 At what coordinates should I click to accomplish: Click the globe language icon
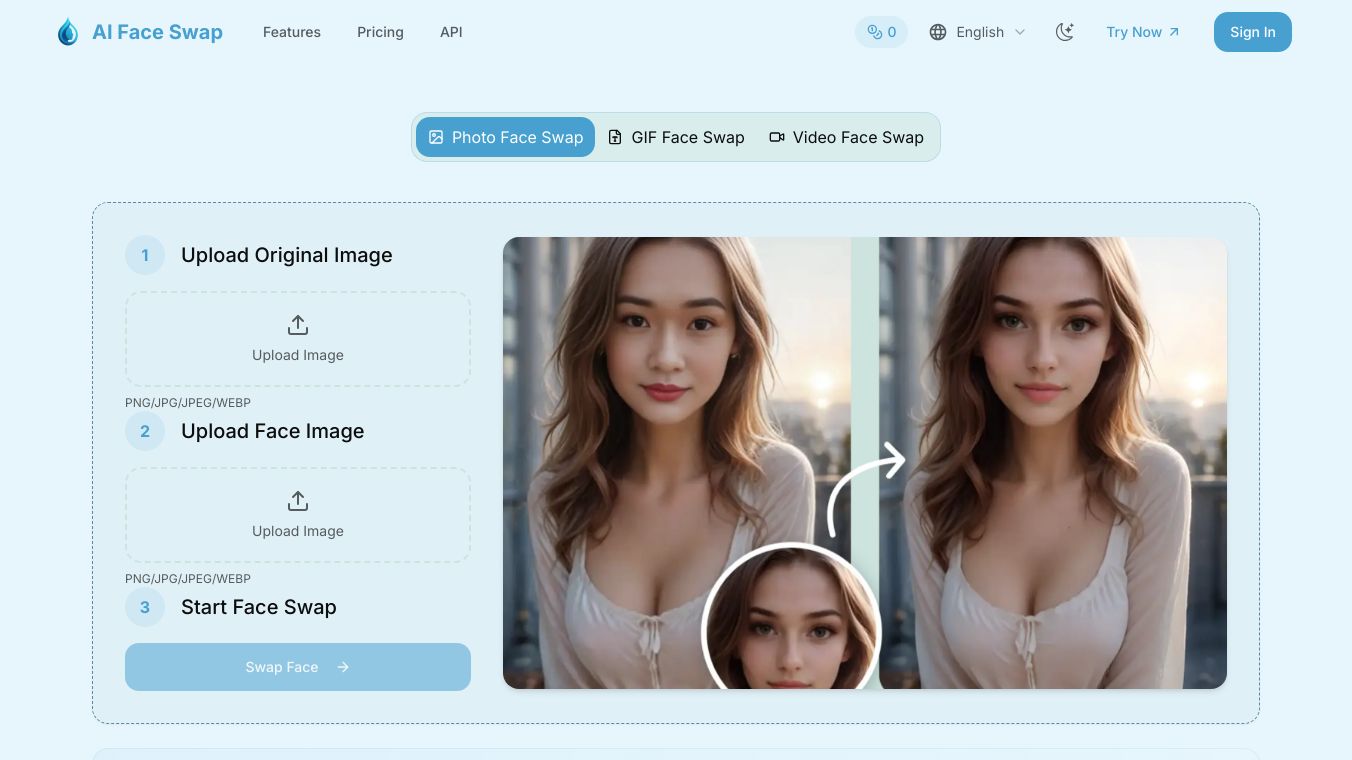[938, 32]
